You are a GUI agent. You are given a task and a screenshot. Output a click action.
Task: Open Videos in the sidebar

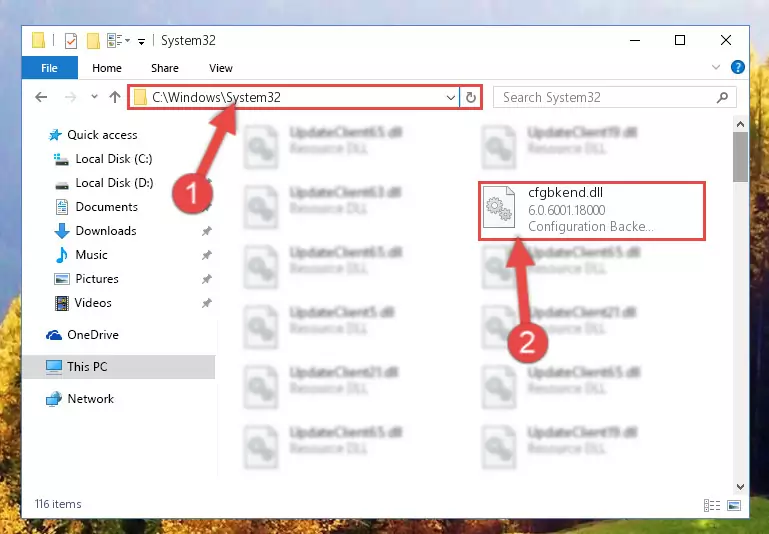(93, 303)
